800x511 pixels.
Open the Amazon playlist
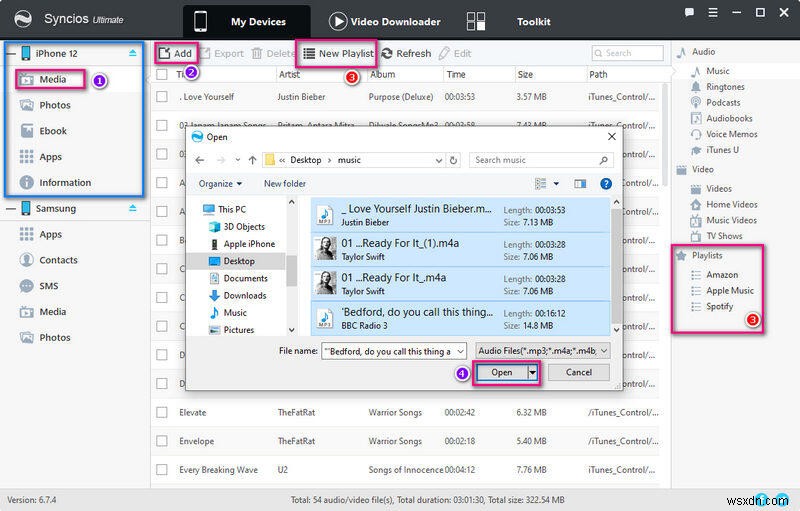pyautogui.click(x=721, y=275)
